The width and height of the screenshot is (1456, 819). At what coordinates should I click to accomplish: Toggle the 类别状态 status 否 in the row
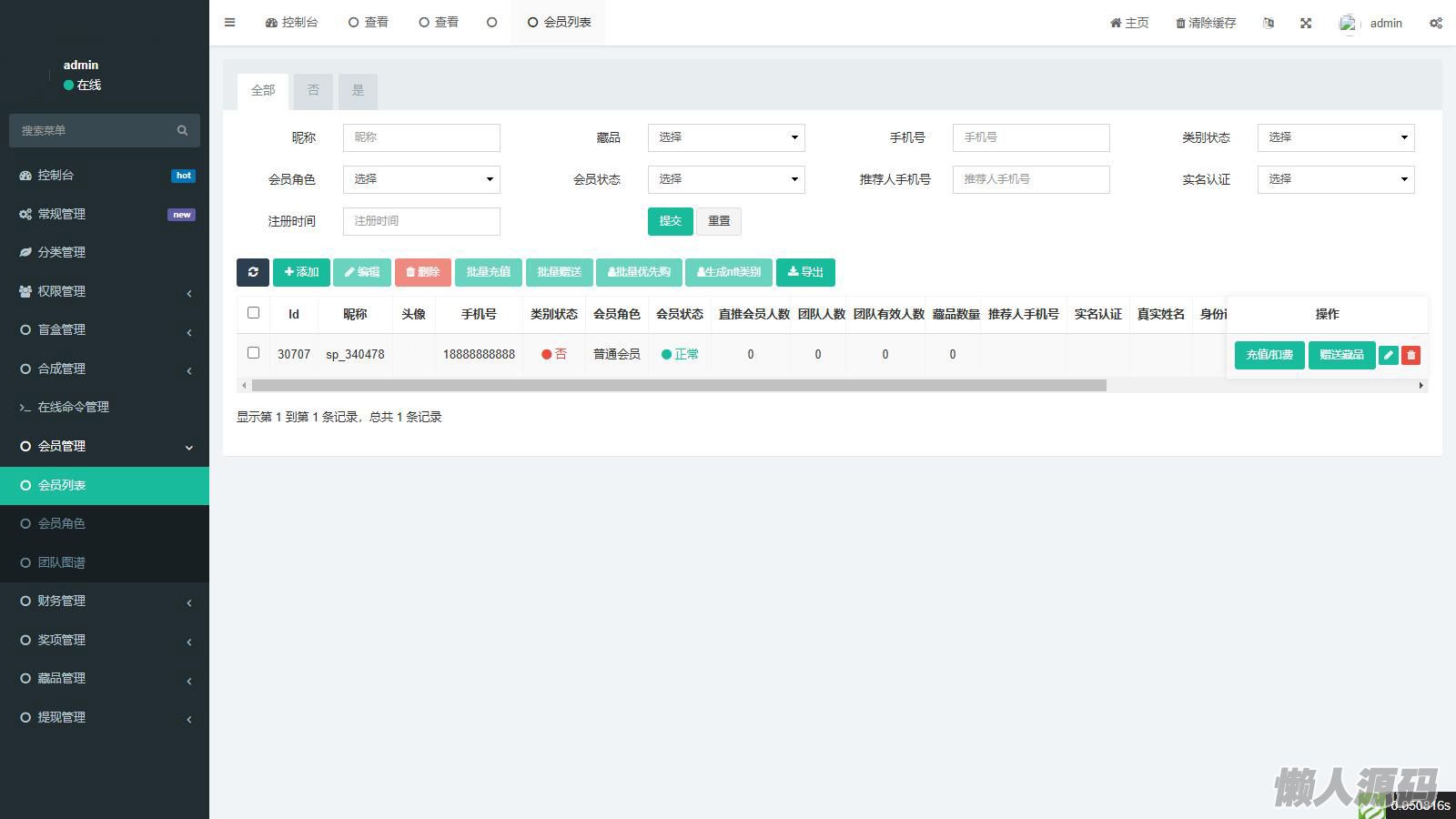coord(554,354)
